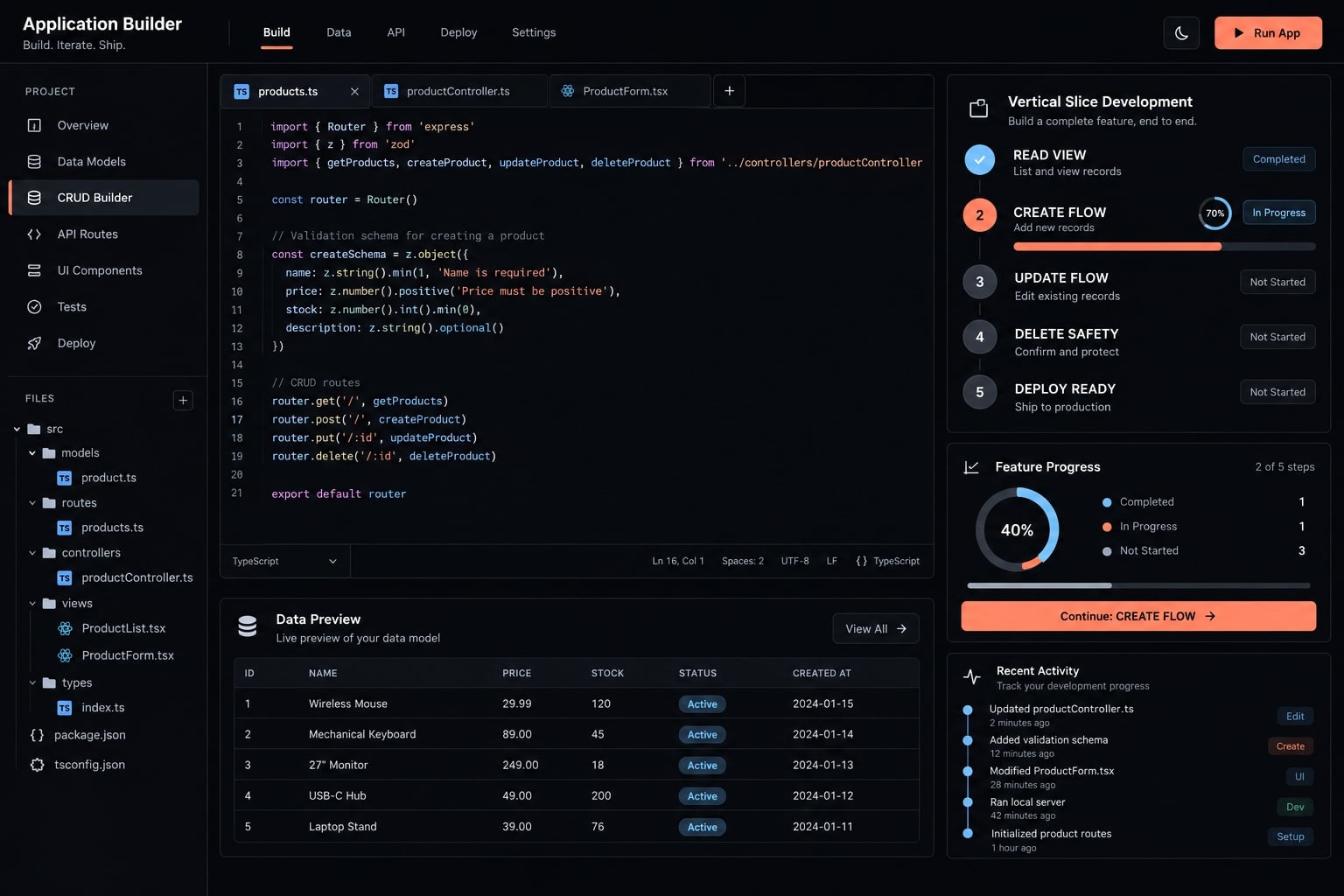
Task: Click the View All button
Action: click(876, 628)
